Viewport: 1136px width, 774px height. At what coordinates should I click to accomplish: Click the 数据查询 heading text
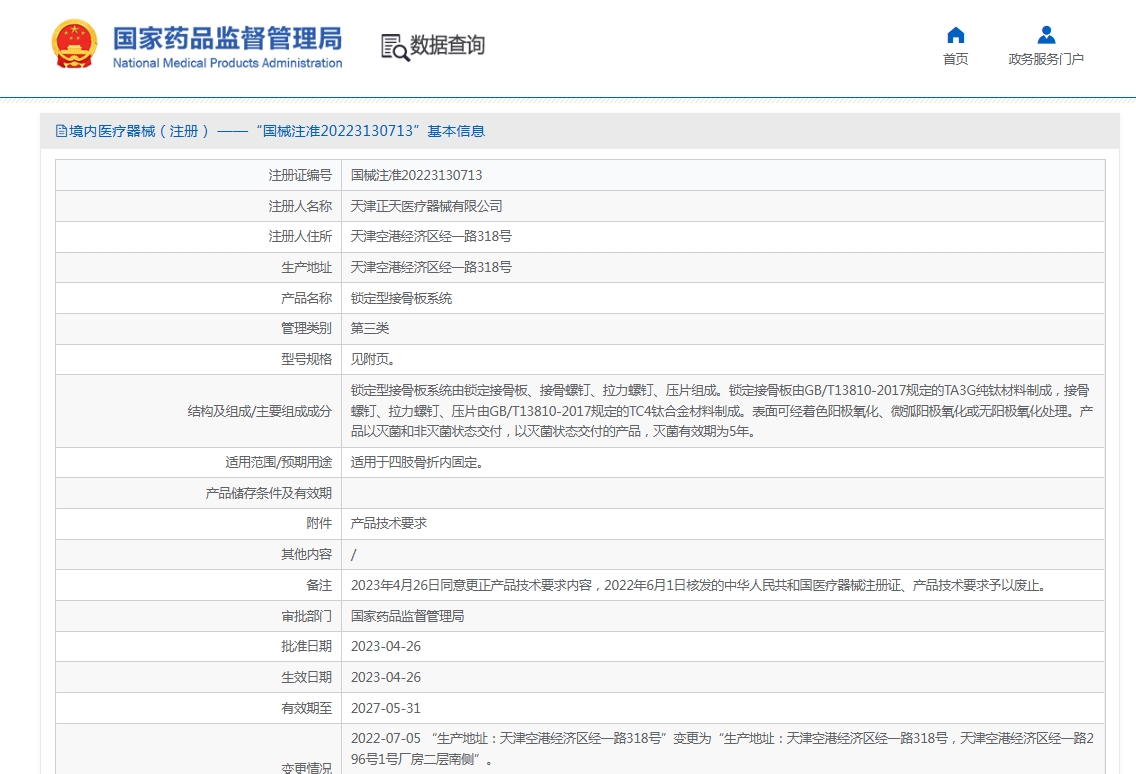(x=448, y=45)
